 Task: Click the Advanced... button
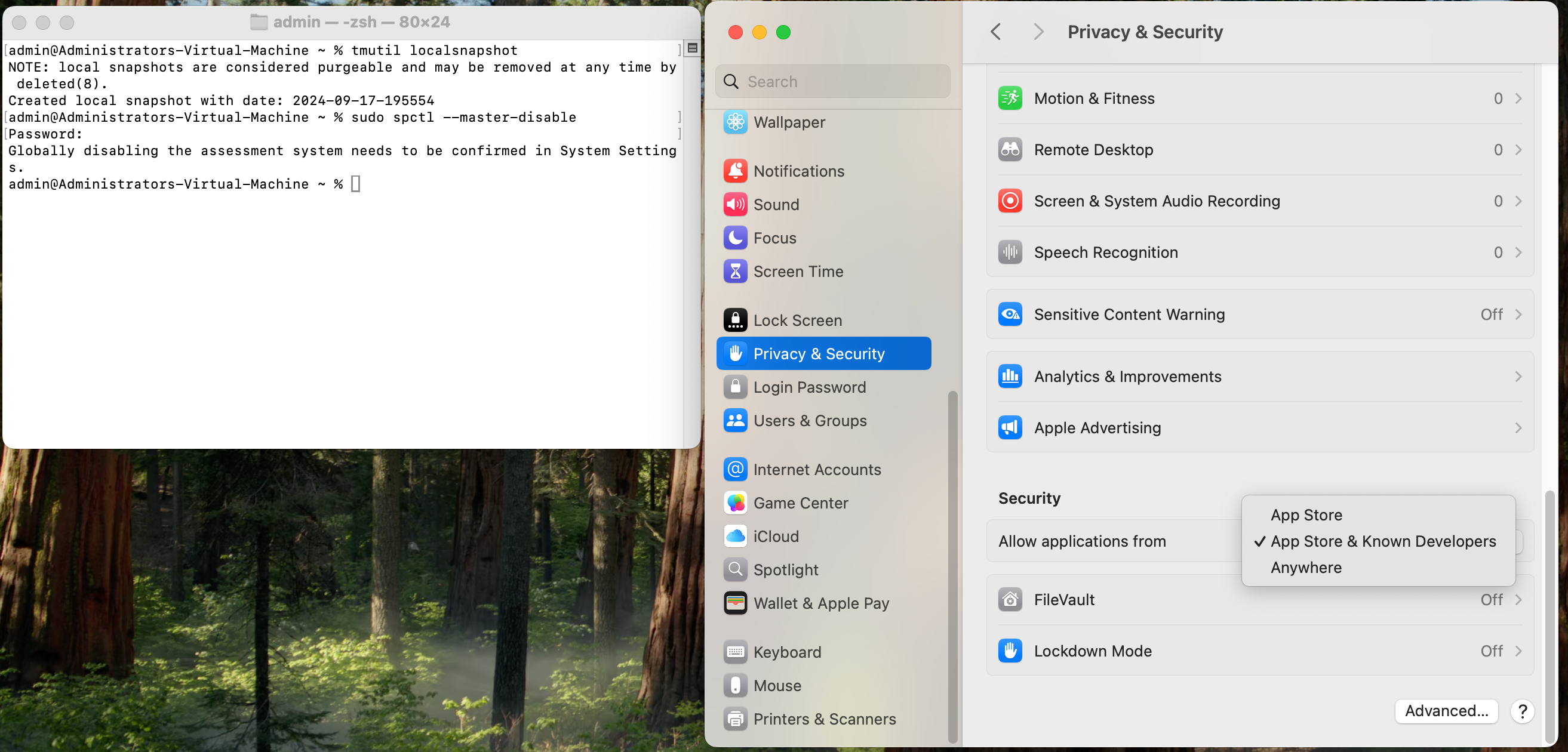tap(1446, 711)
